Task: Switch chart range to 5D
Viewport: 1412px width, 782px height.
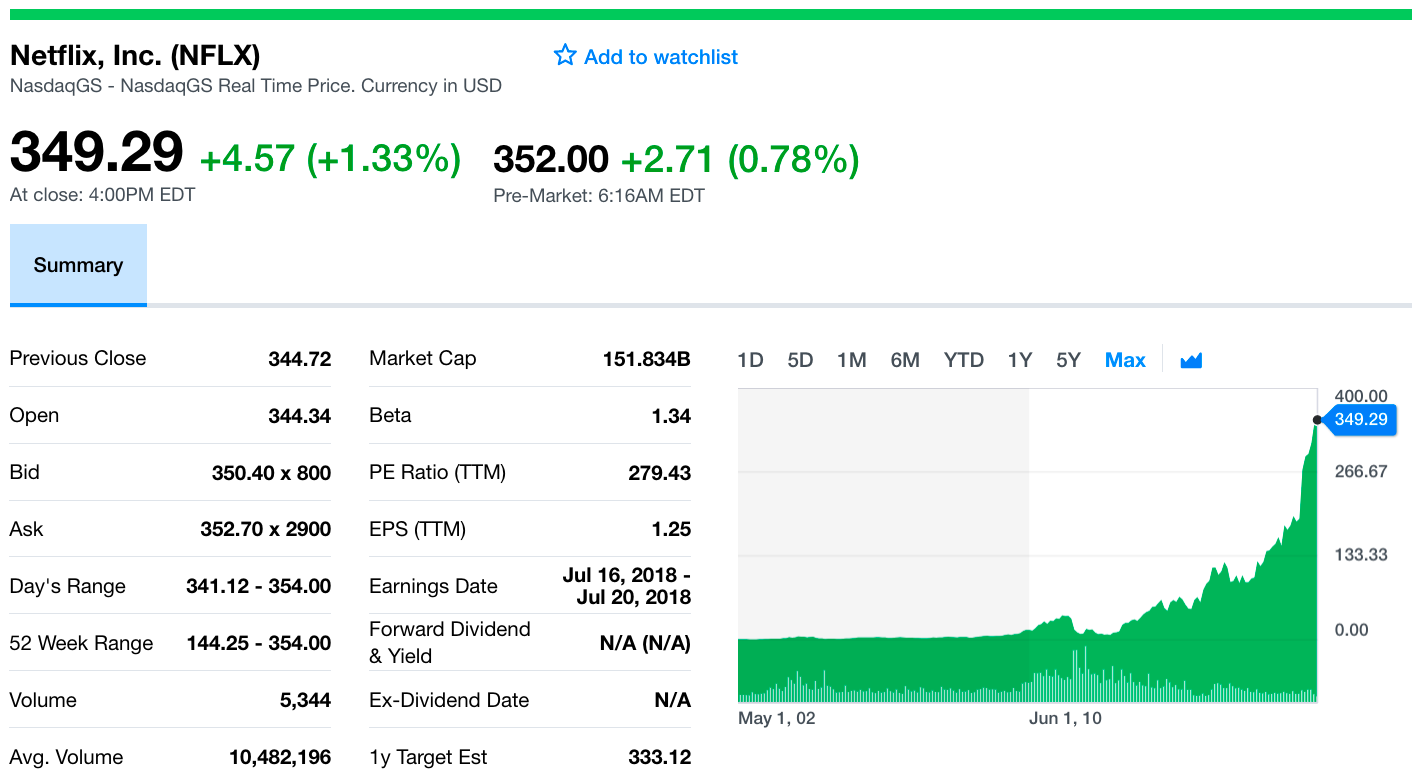Action: (800, 360)
